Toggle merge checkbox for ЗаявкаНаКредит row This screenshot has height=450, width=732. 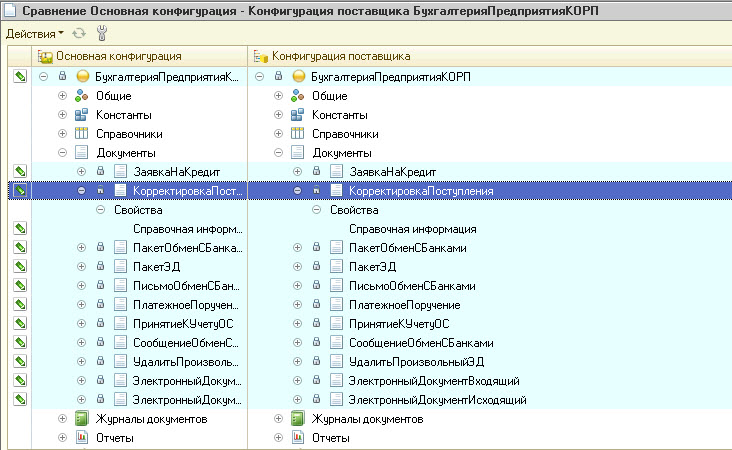pos(20,171)
